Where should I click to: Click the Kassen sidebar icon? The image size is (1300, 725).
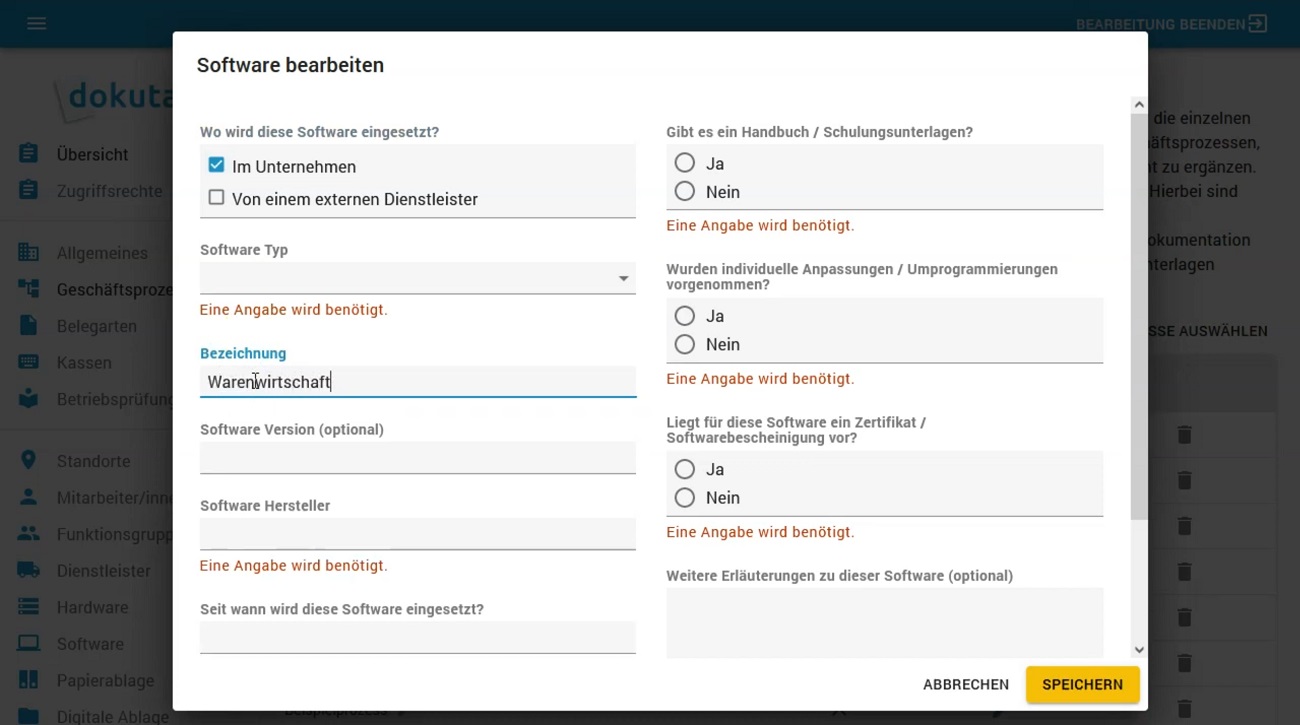click(29, 362)
